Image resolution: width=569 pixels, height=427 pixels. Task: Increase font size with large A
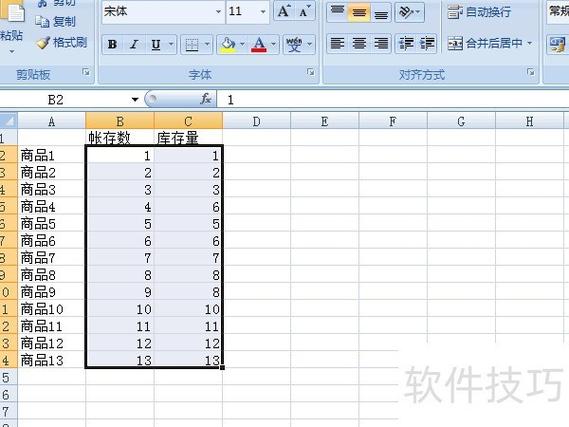[x=283, y=12]
